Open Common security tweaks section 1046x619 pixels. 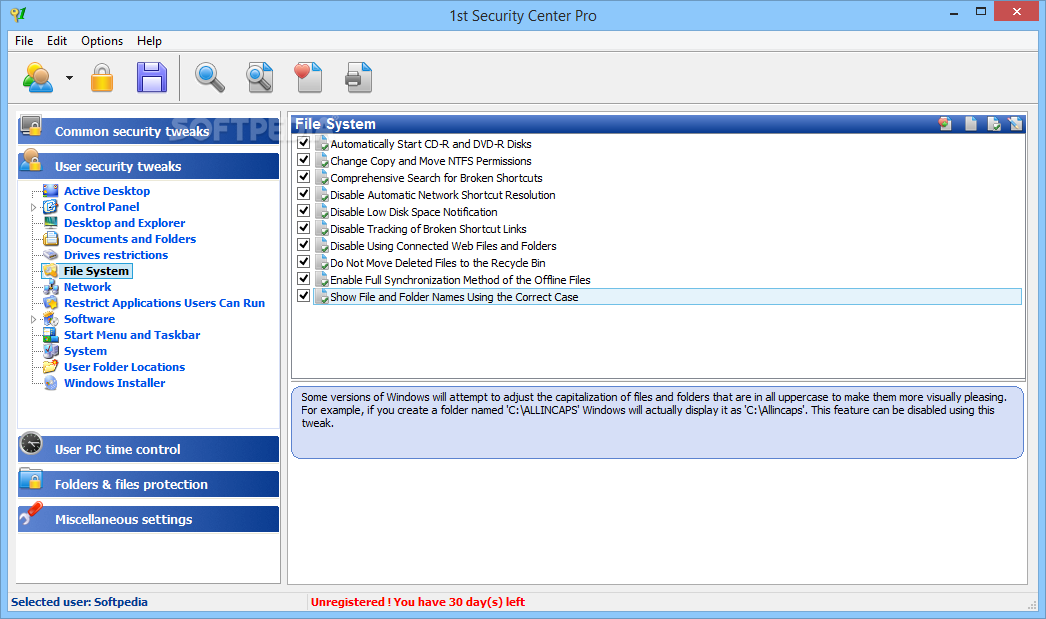click(148, 131)
